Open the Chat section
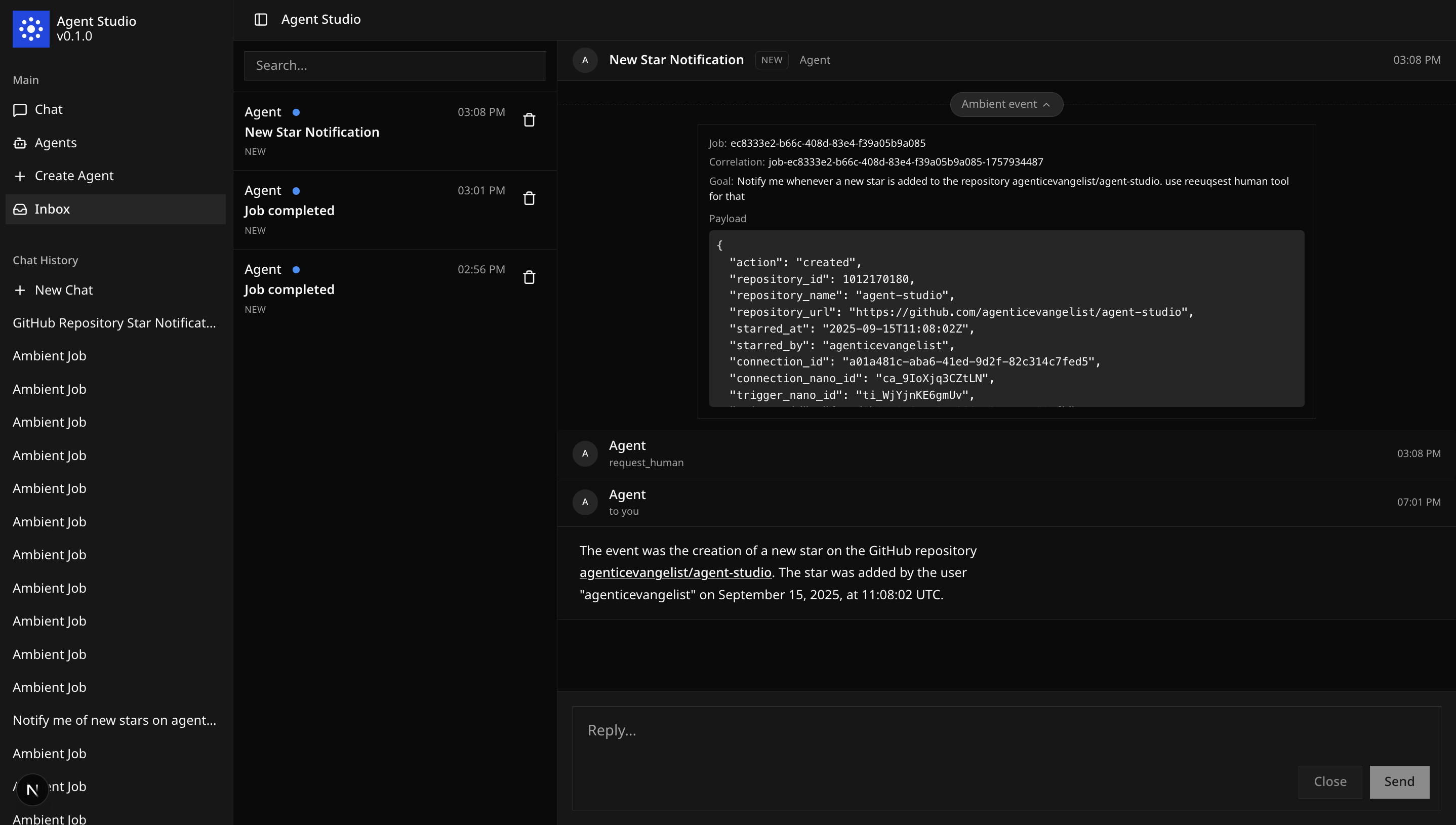Viewport: 1456px width, 825px height. pyautogui.click(x=48, y=109)
